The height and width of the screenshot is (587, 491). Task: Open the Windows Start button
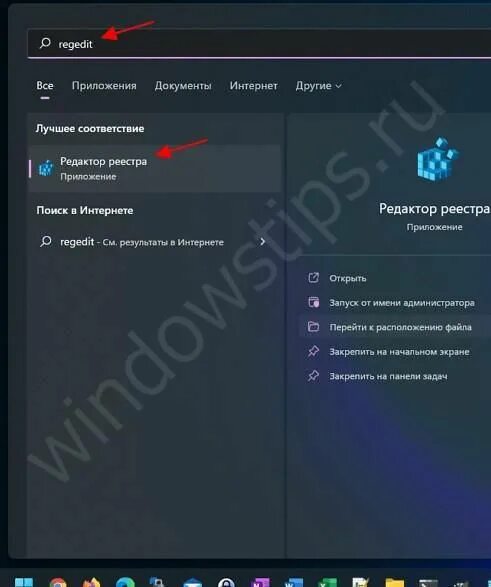(24, 582)
